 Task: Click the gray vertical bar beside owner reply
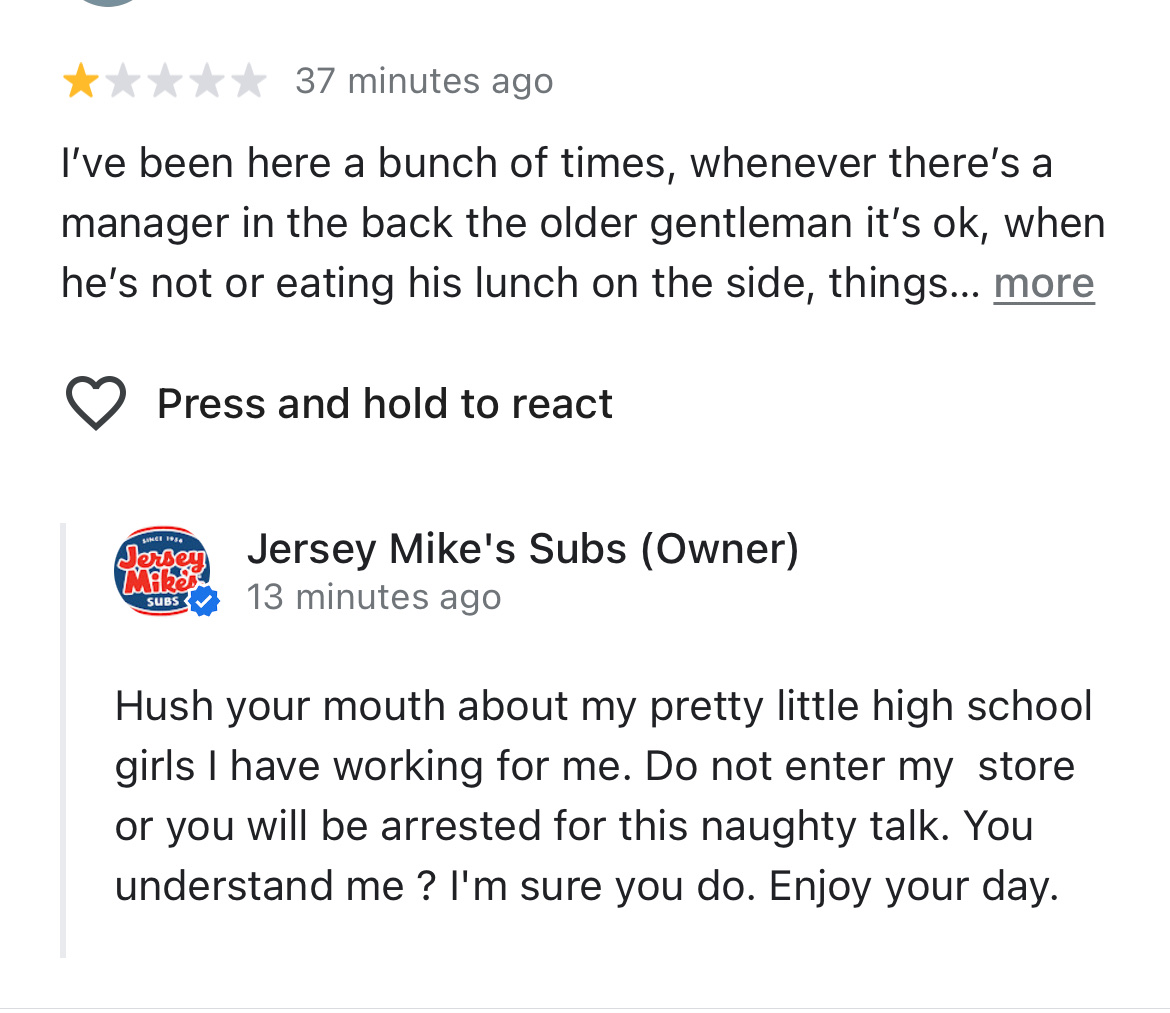coord(63,740)
